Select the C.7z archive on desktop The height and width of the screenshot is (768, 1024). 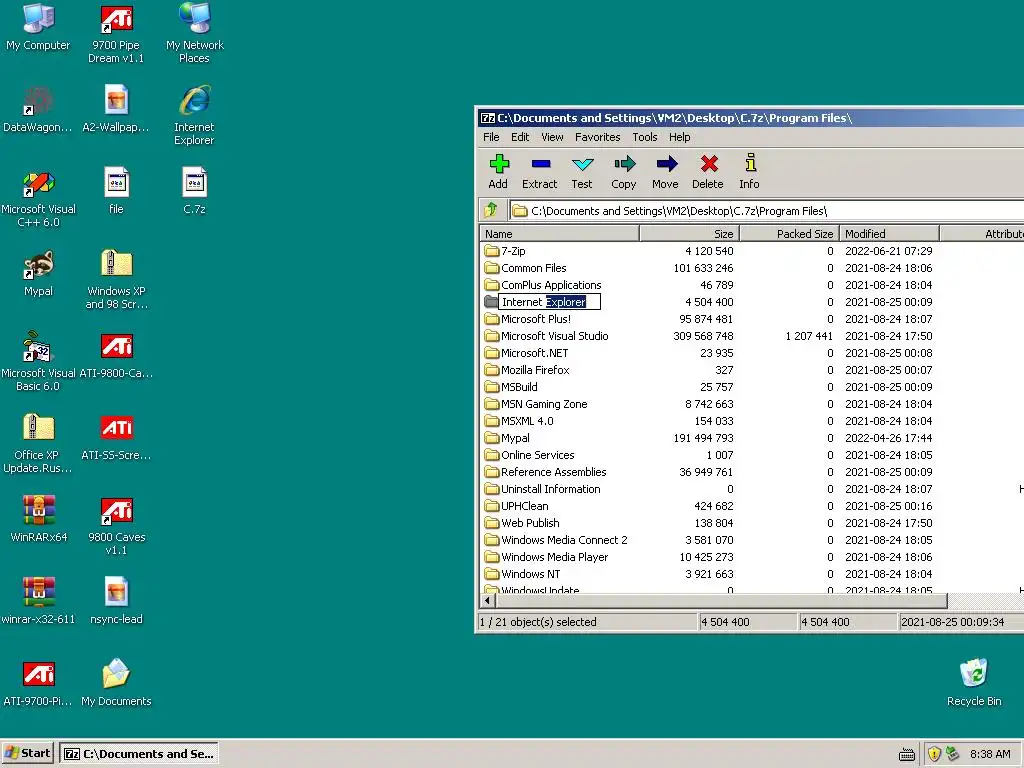pyautogui.click(x=195, y=192)
